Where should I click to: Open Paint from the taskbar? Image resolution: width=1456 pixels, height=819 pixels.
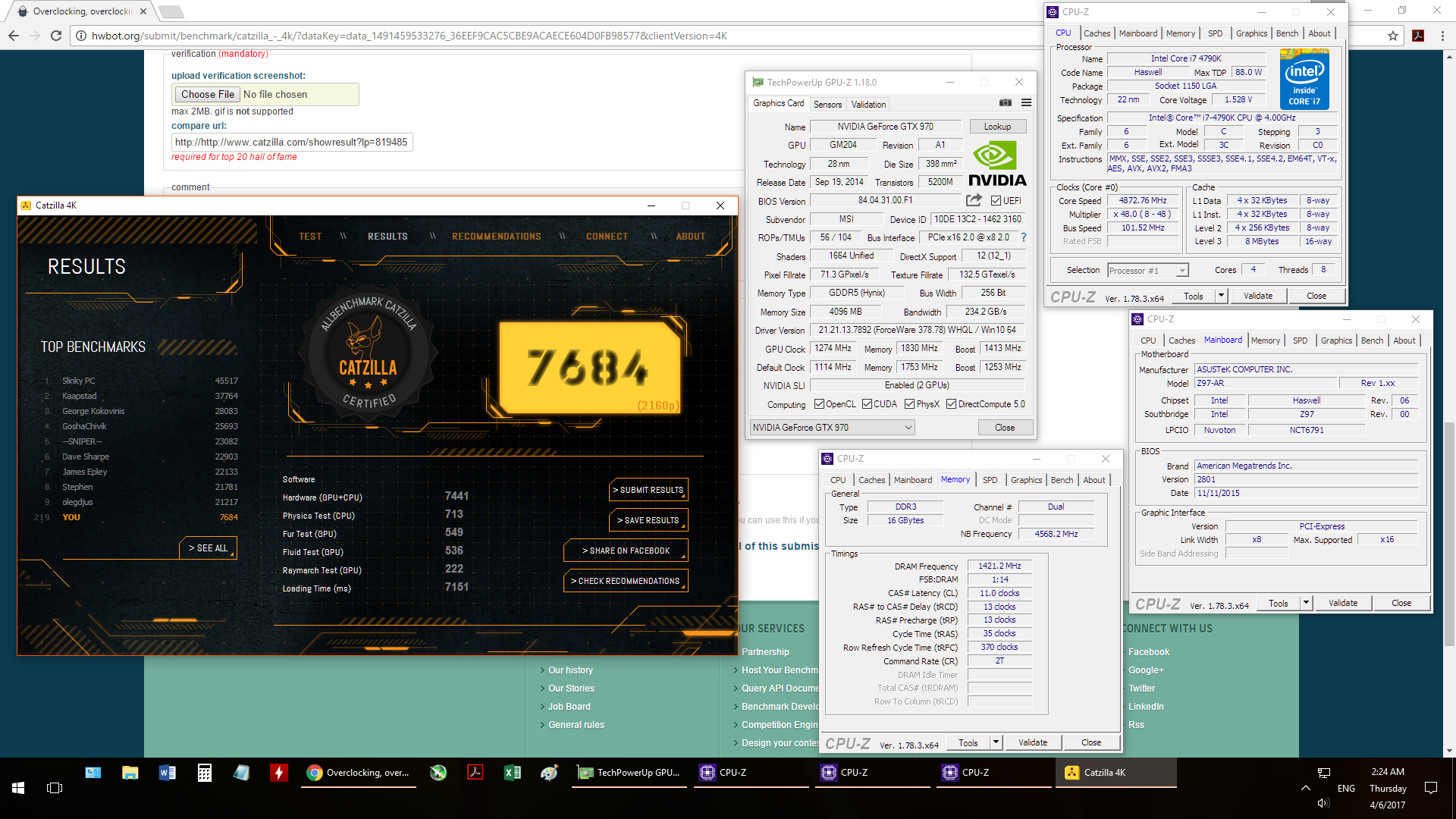point(550,773)
